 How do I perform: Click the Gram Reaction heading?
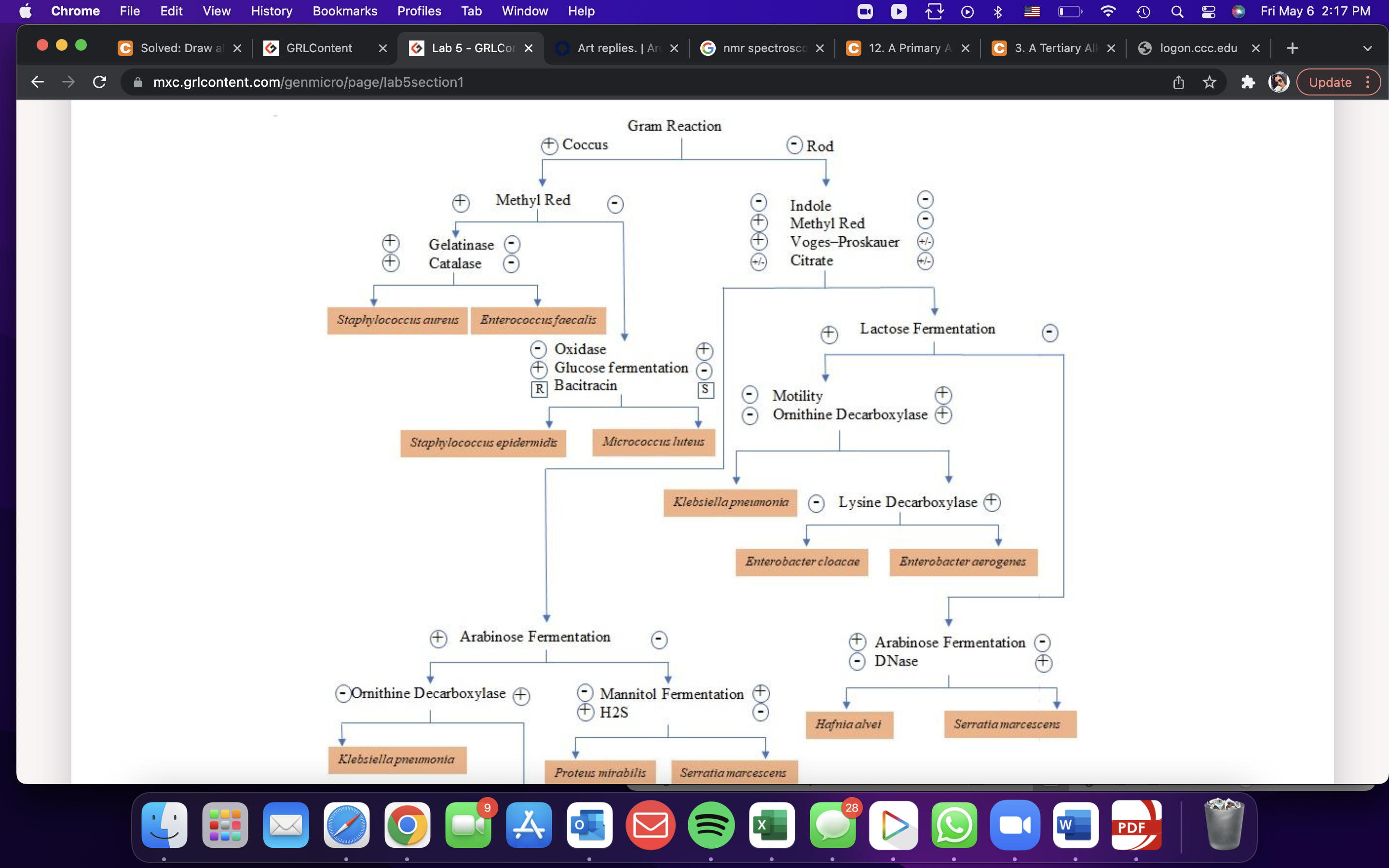click(674, 126)
